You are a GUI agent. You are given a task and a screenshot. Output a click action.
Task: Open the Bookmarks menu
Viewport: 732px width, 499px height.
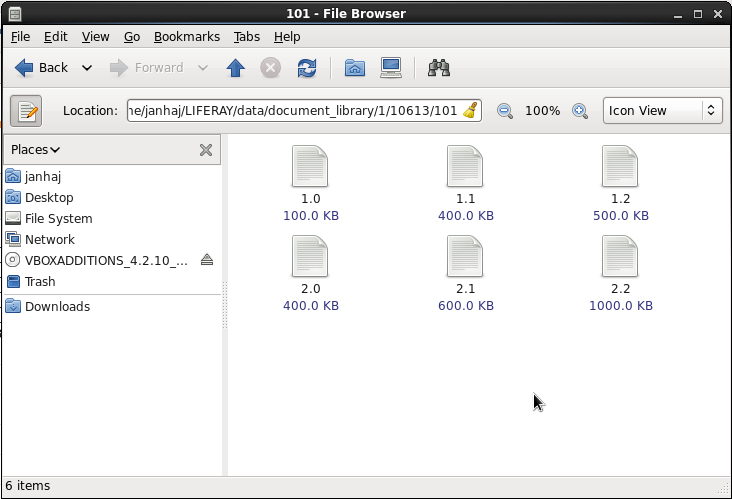point(187,37)
